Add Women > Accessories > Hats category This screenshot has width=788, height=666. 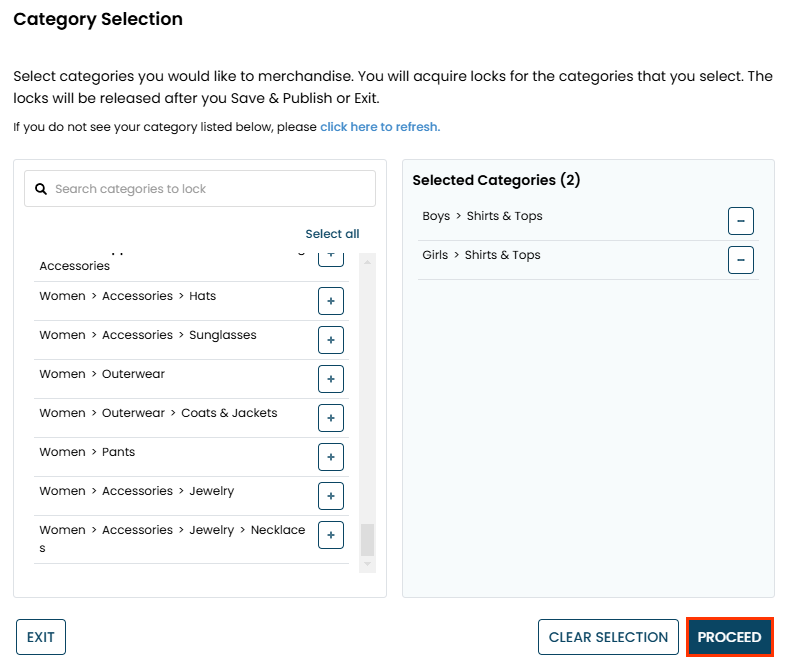click(331, 301)
